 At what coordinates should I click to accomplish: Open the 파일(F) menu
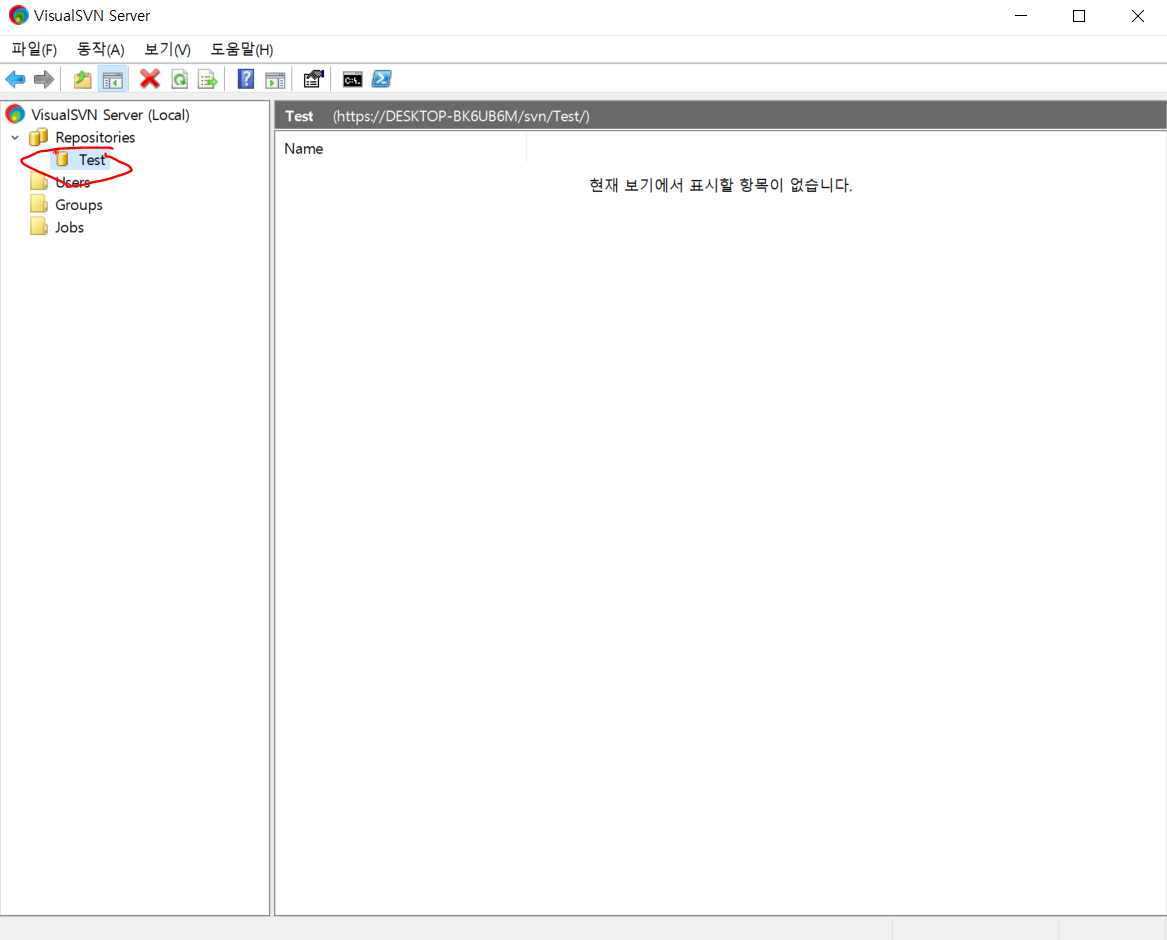pyautogui.click(x=34, y=49)
